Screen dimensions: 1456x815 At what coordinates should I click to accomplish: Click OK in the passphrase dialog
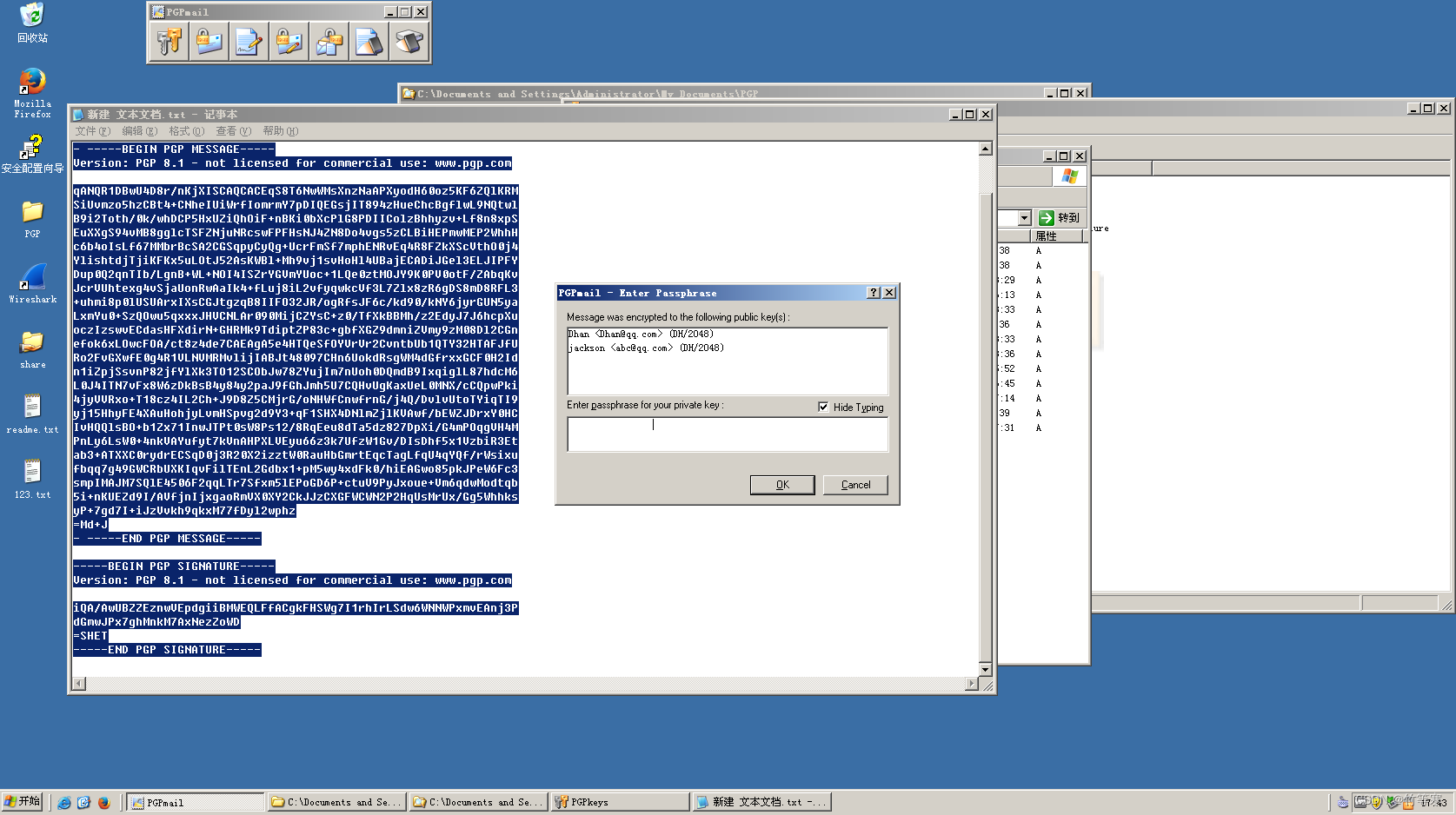point(782,485)
